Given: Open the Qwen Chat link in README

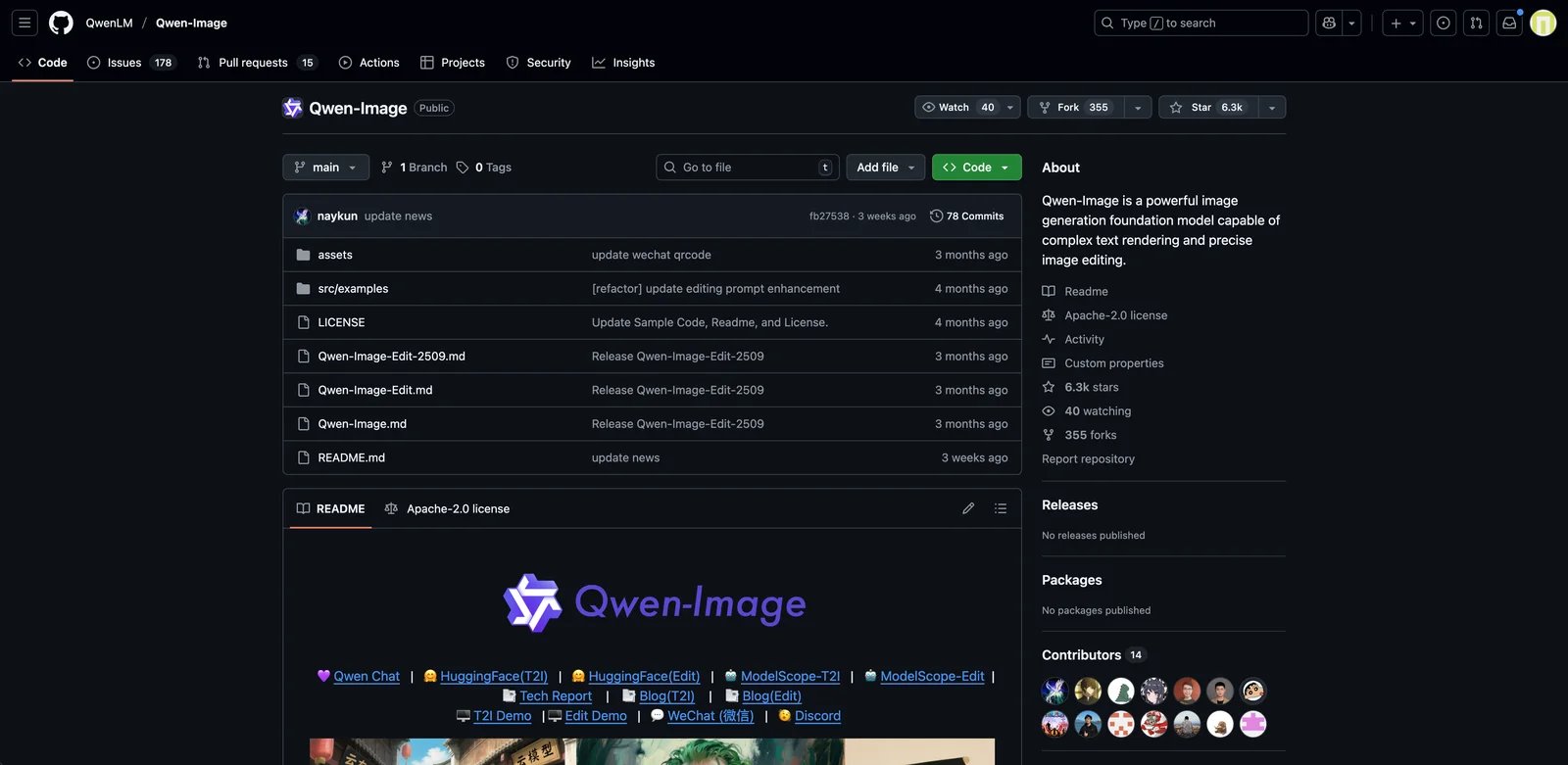Looking at the screenshot, I should point(367,676).
